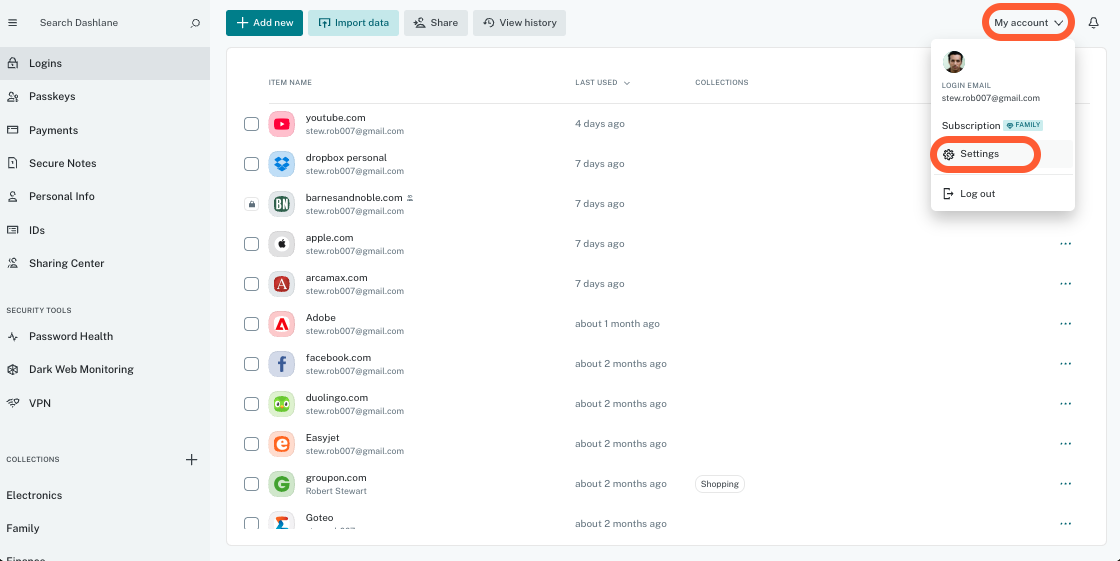
Task: Click the duolingo.com owl icon
Action: pos(281,404)
